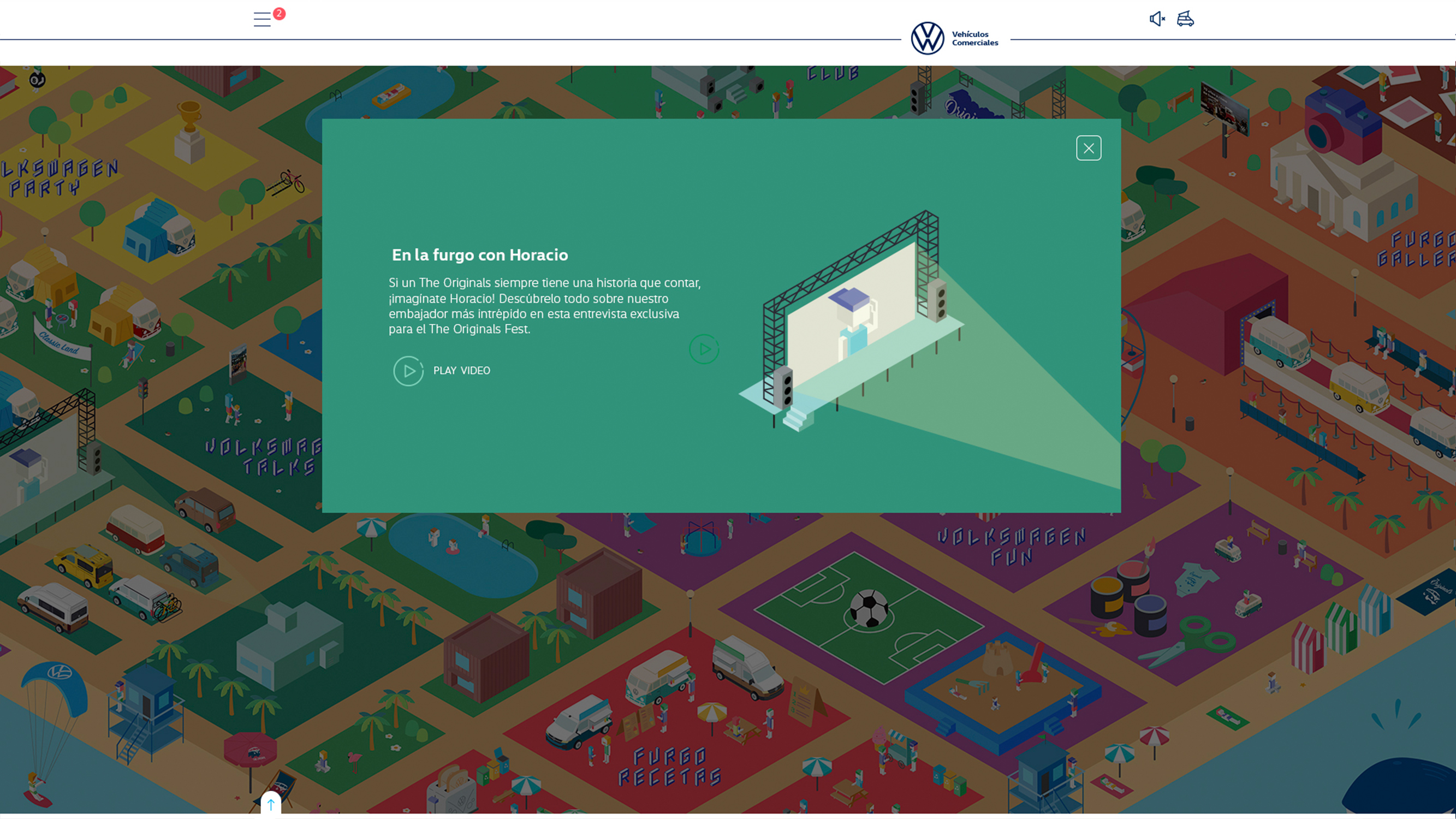The image size is (1456, 819).
Task: Open the Volkswagen logo homepage link
Action: click(x=927, y=38)
